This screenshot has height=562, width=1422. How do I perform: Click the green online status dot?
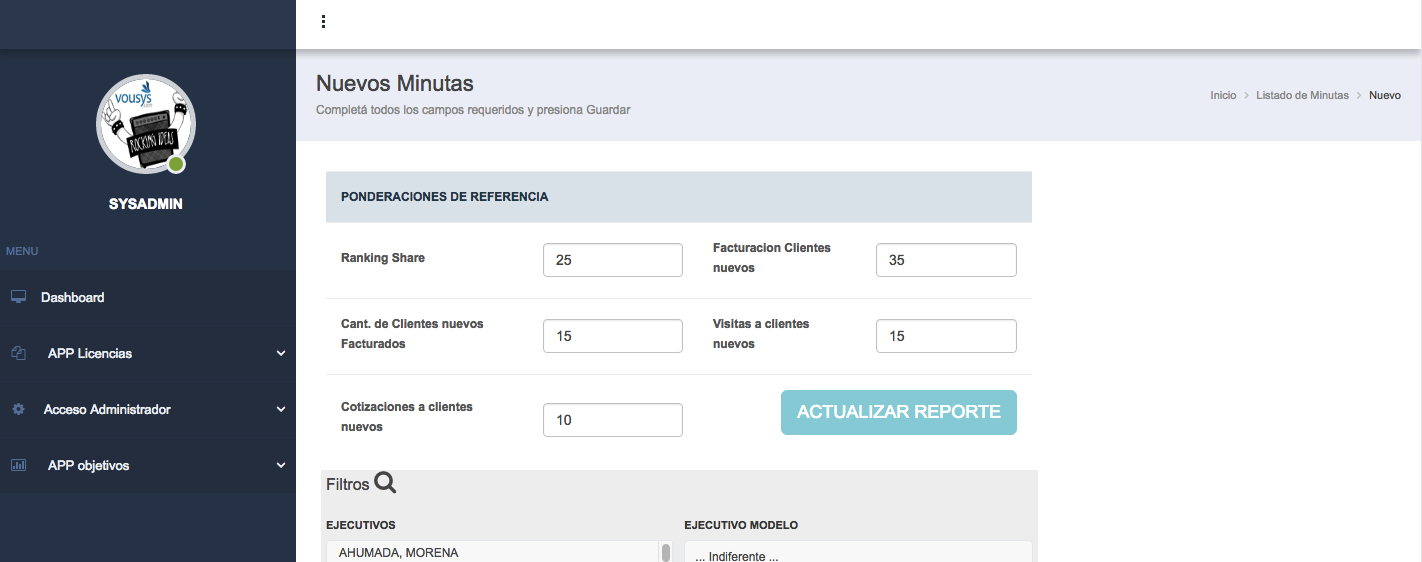(176, 164)
